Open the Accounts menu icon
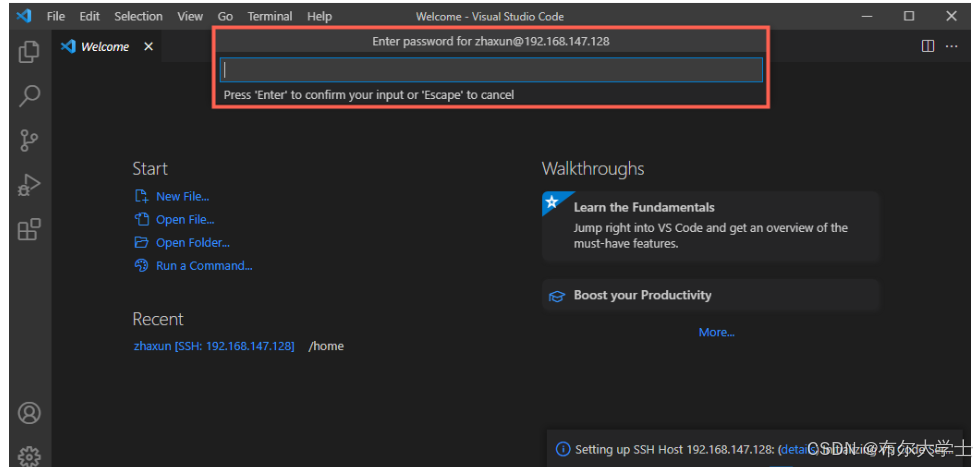Image resolution: width=977 pixels, height=467 pixels. (29, 413)
